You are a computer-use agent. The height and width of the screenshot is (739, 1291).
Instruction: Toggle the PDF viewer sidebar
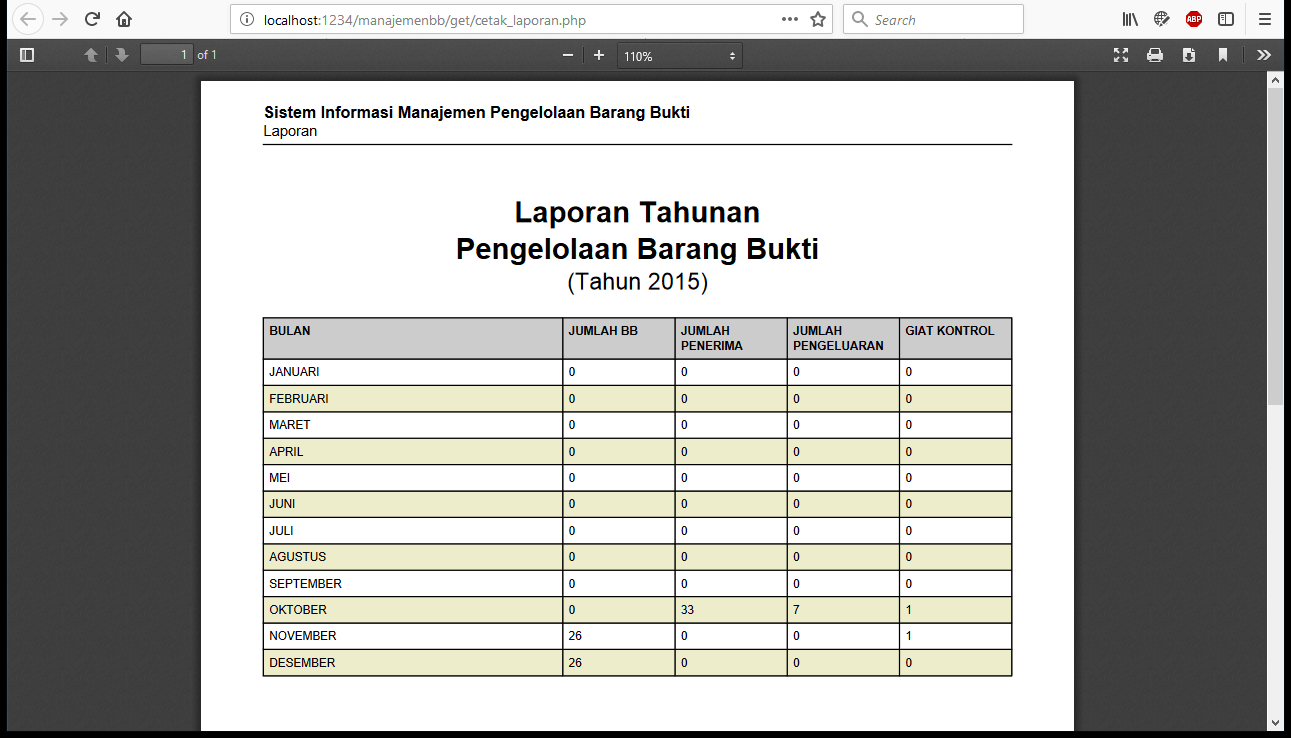27,55
